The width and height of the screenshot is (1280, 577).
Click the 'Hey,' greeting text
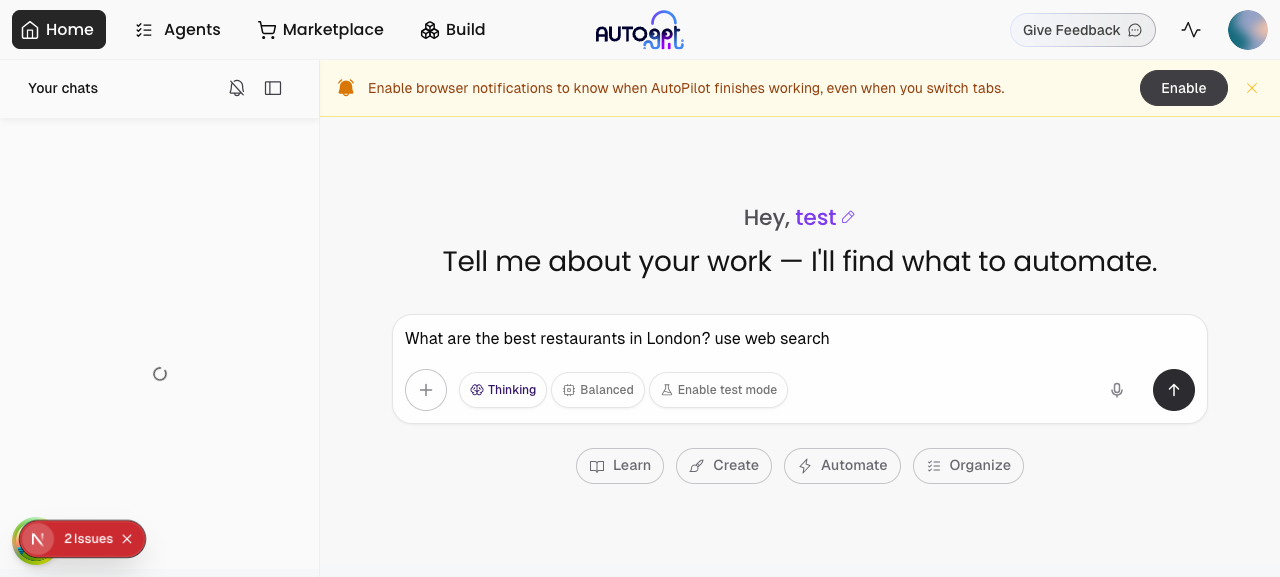point(767,217)
